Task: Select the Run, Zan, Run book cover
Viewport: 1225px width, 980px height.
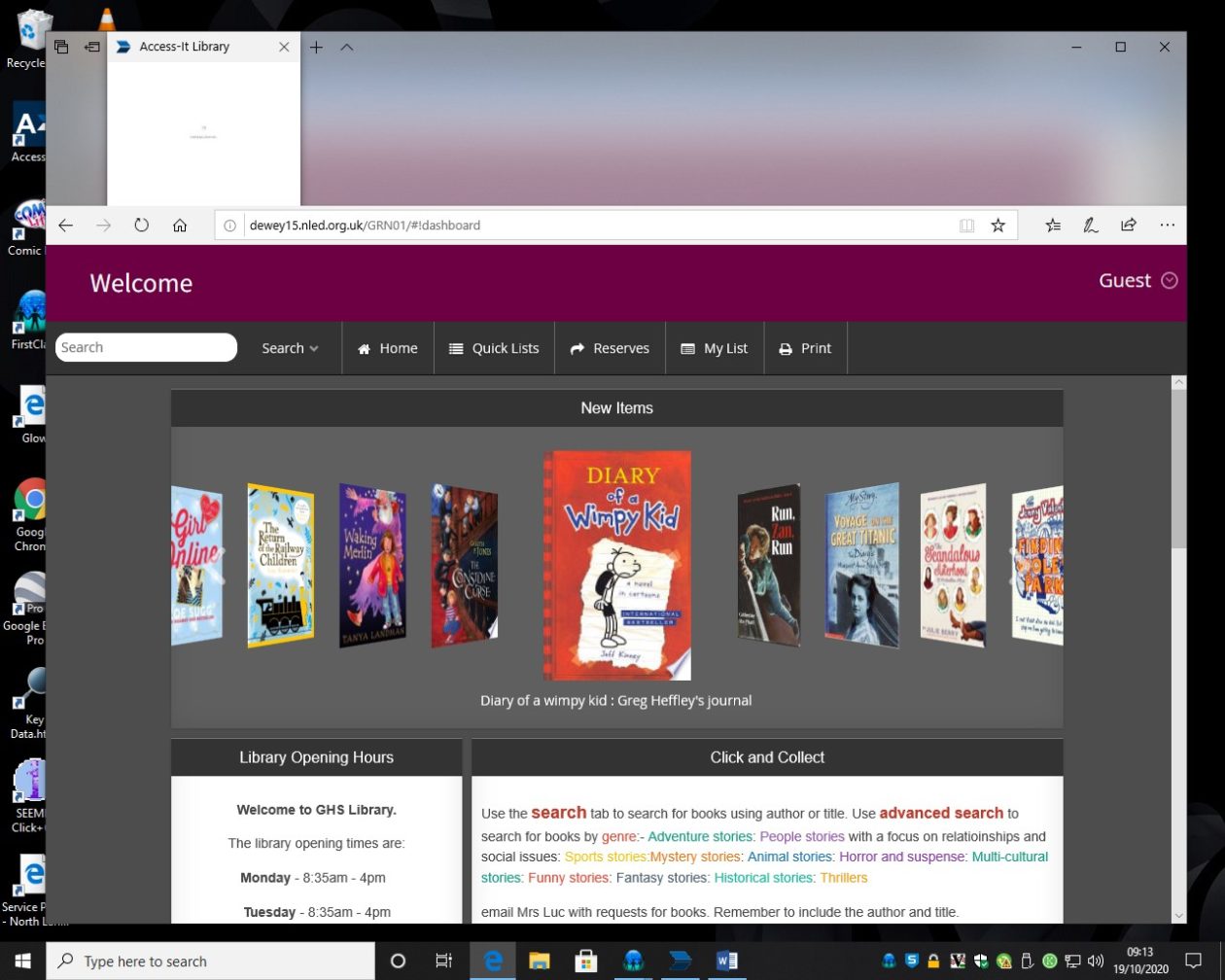Action: [x=768, y=565]
